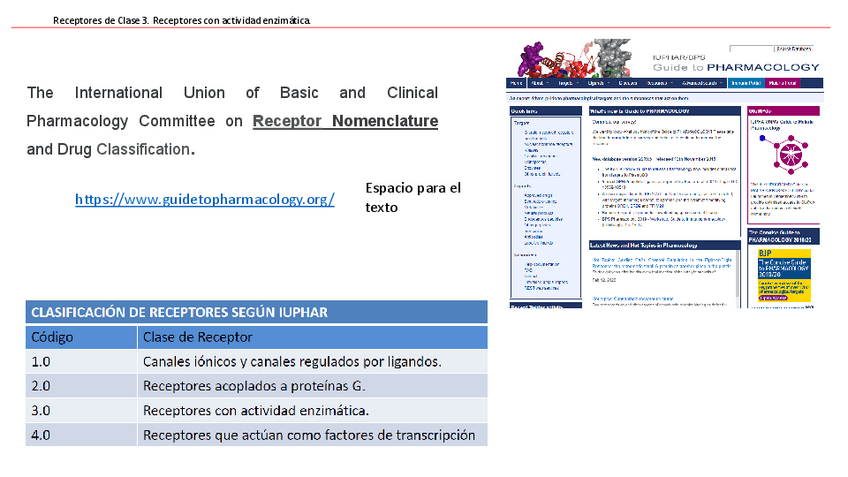Click the guidetopharmacology.org hyperlink
Viewport: 848px width, 477px height.
204,199
